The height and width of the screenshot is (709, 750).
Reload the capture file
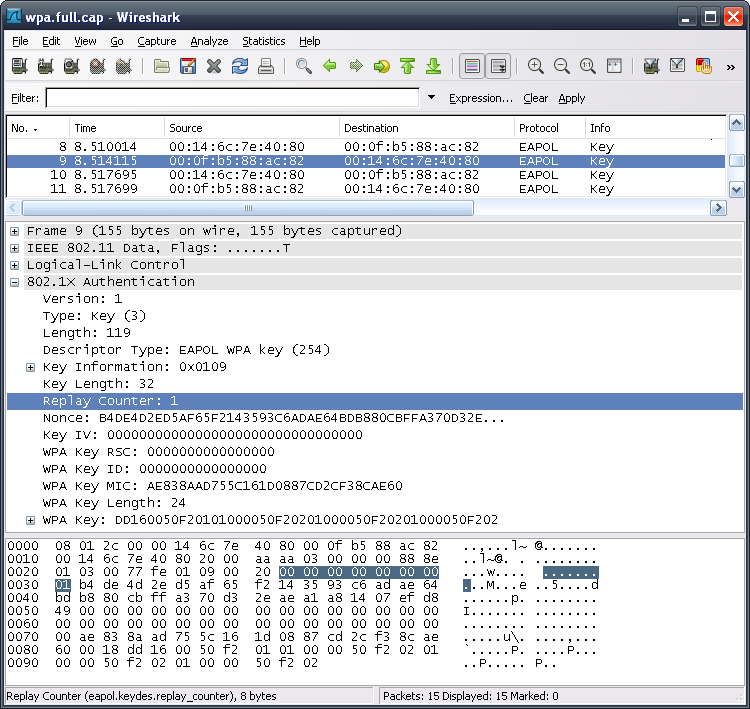[x=240, y=66]
